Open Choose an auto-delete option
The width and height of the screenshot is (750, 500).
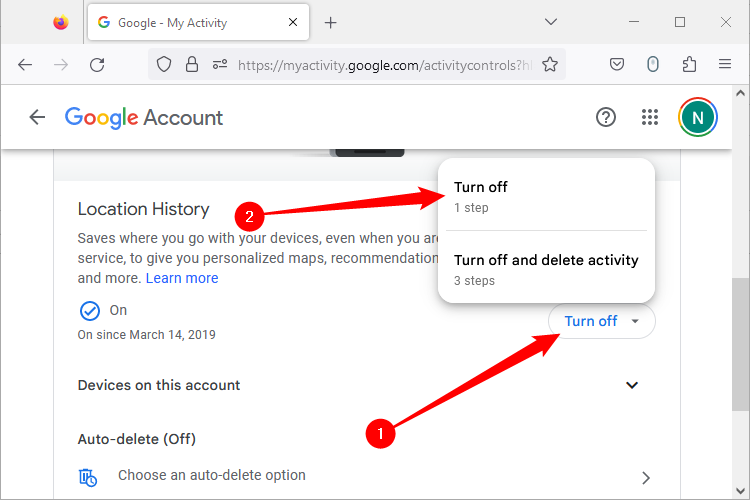366,476
